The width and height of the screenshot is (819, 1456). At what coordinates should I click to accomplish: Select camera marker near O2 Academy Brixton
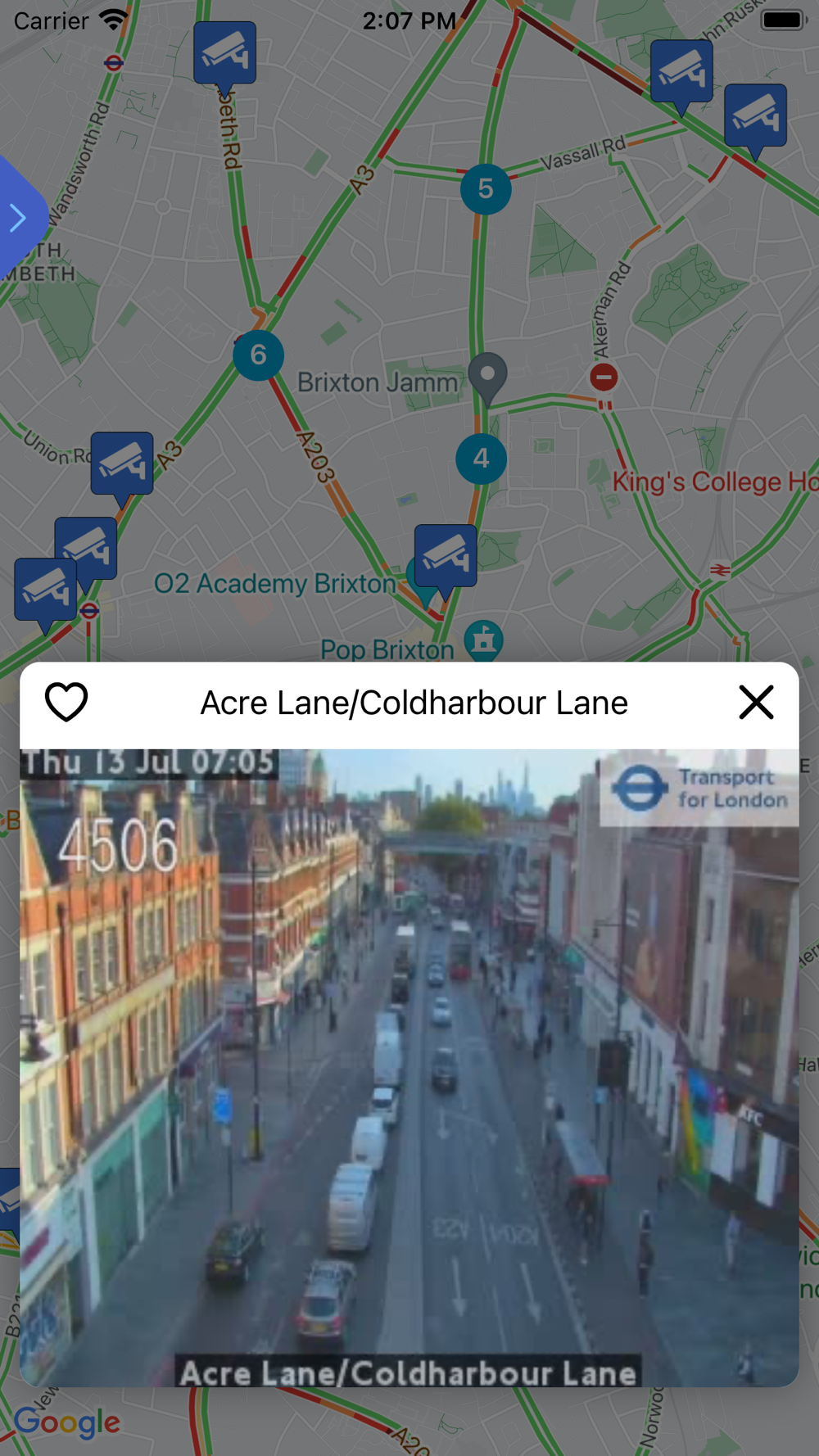click(446, 561)
